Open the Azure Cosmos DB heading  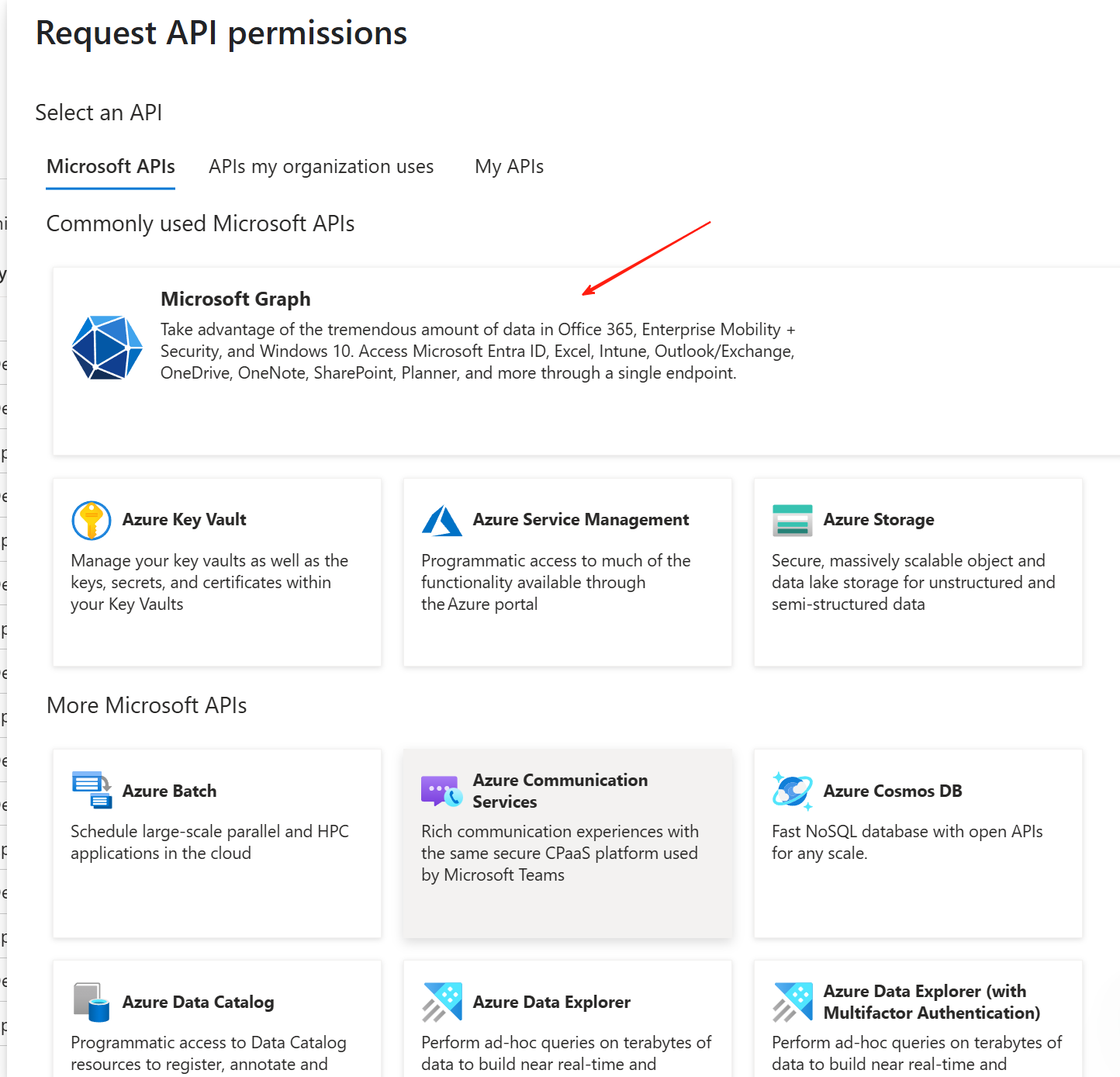893,791
